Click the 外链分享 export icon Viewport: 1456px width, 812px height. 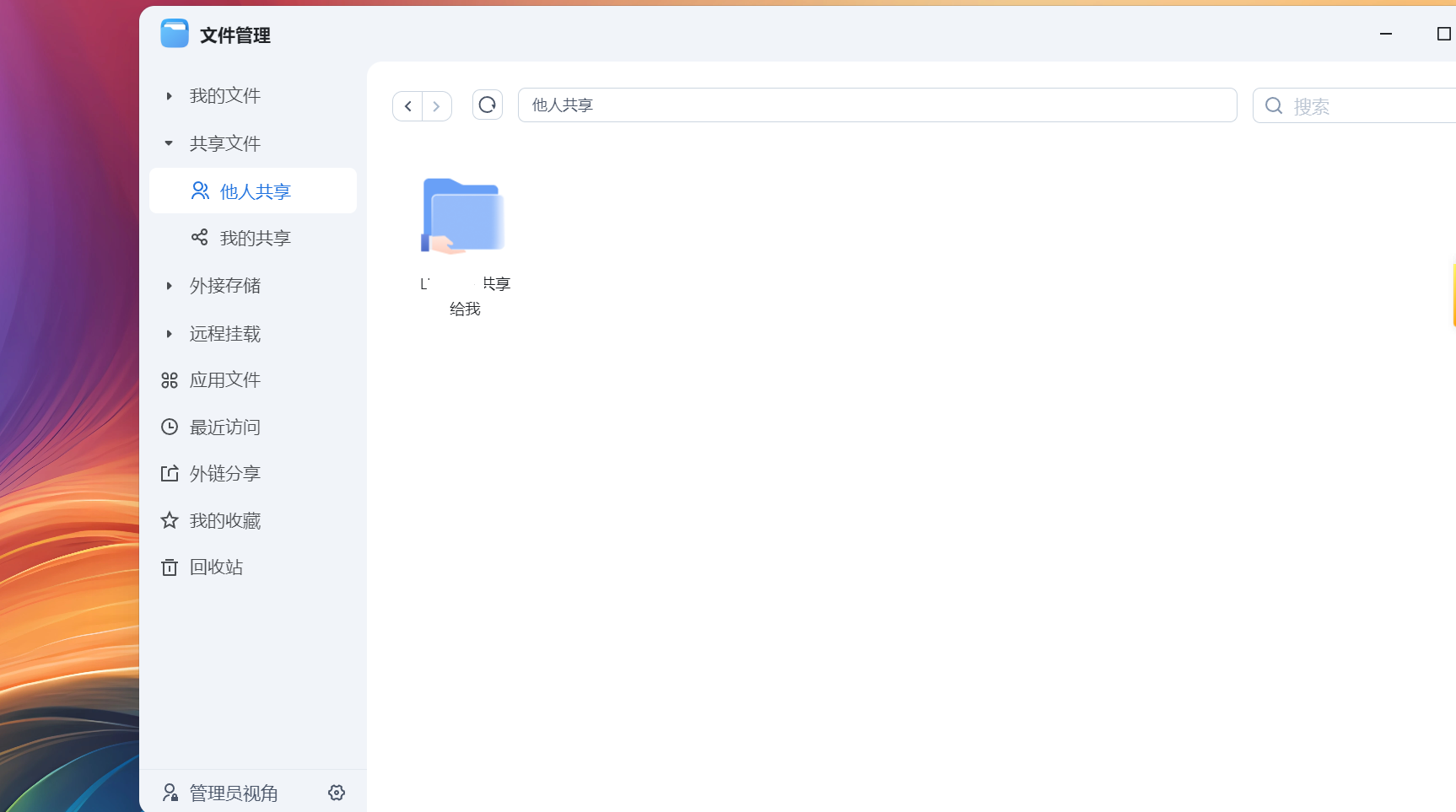170,474
